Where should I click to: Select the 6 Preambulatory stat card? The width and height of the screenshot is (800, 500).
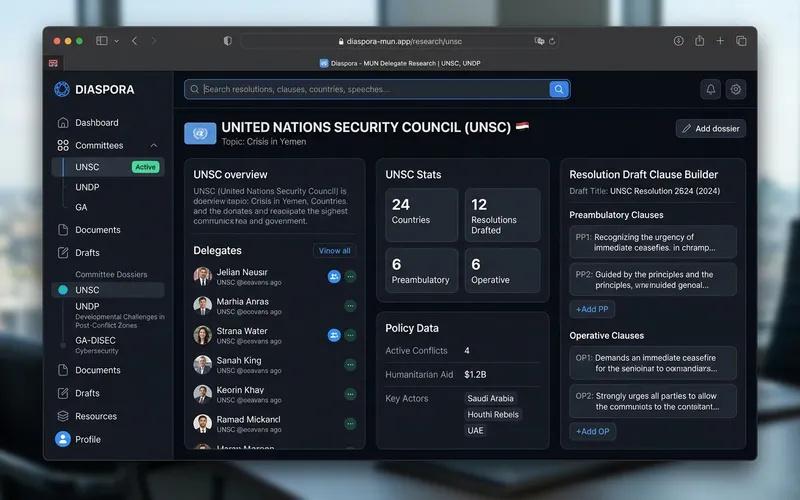point(421,270)
